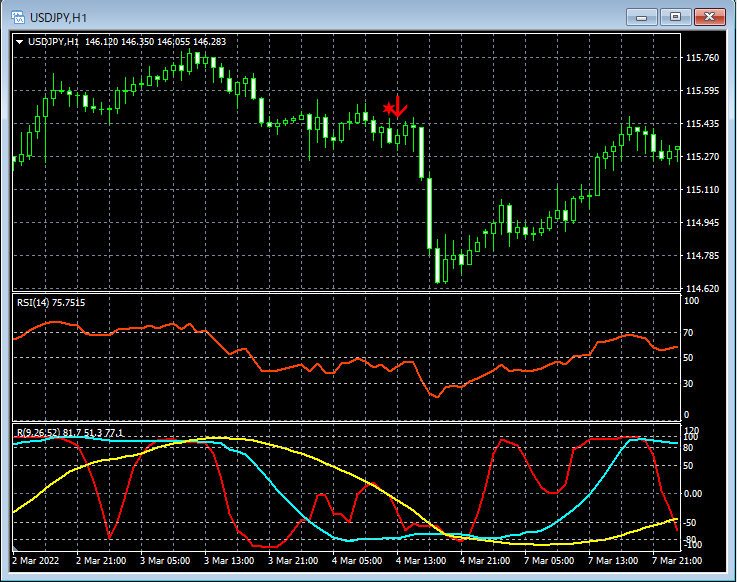Image resolution: width=738 pixels, height=582 pixels.
Task: Click the 4 Mar 21:00 time axis label
Action: pyautogui.click(x=485, y=561)
